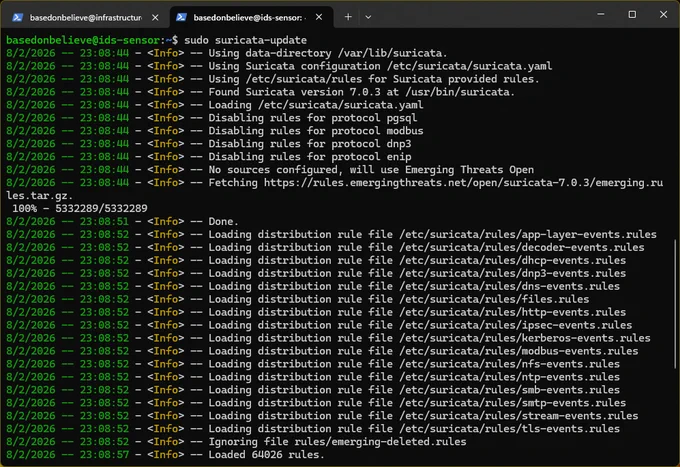Click the 'Using data-directory /var/lib/suricata.' line
The width and height of the screenshot is (680, 467).
pyautogui.click(x=327, y=53)
